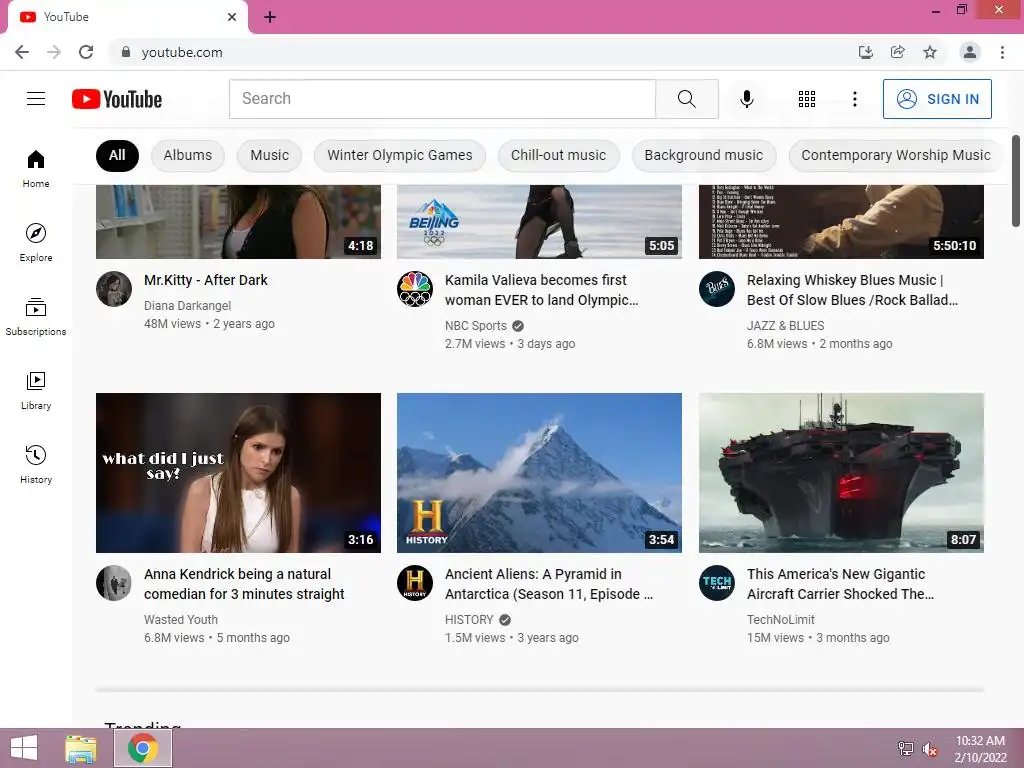This screenshot has width=1024, height=768.
Task: Open History in sidebar
Action: click(36, 464)
